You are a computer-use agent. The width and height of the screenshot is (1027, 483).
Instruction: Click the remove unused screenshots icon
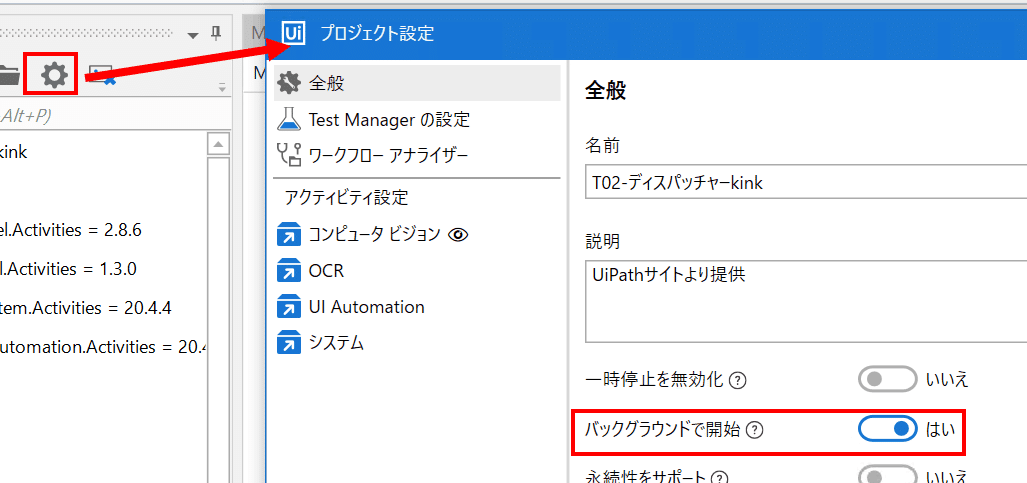click(x=103, y=75)
